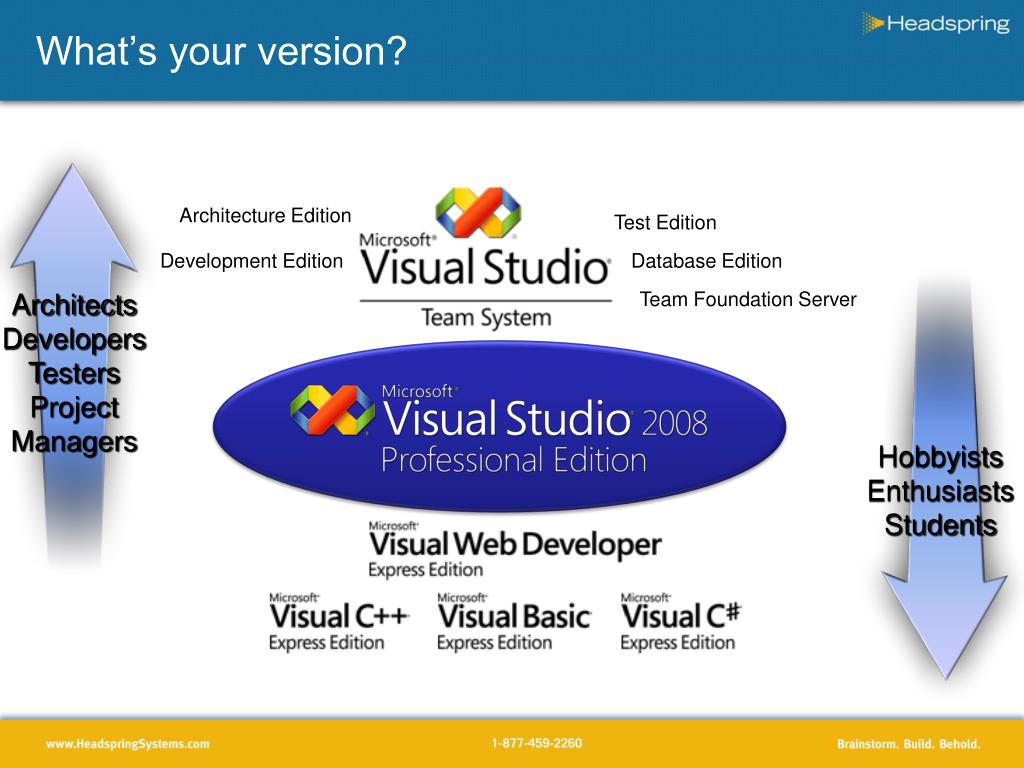Click the 'Team System' text under Visual Studio
The height and width of the screenshot is (768, 1024).
(486, 318)
